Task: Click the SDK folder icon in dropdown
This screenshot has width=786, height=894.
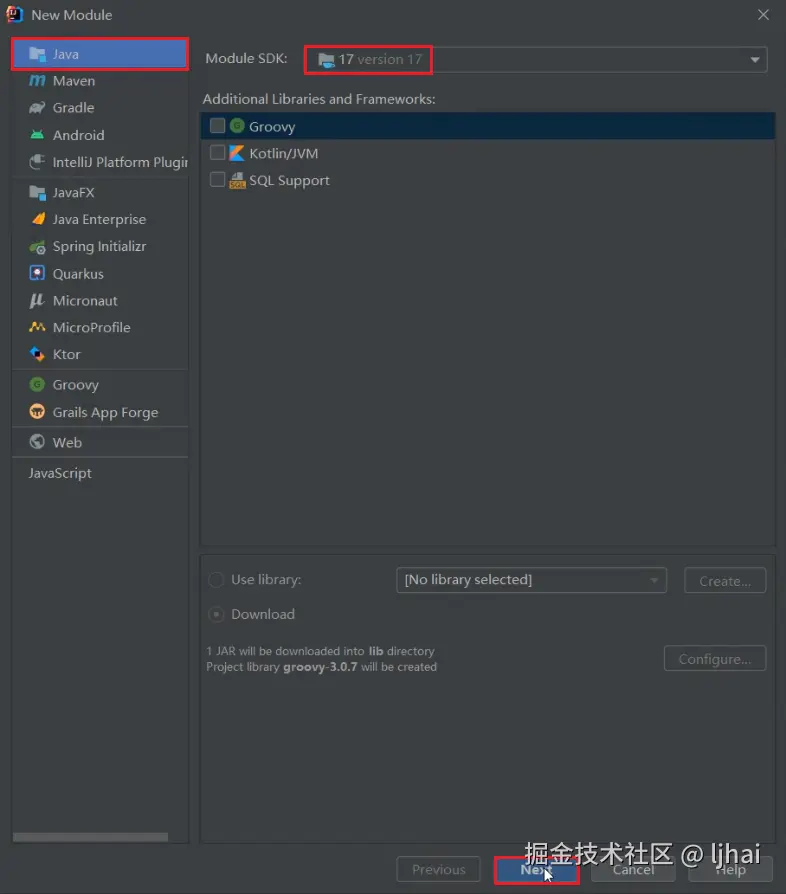Action: coord(326,60)
